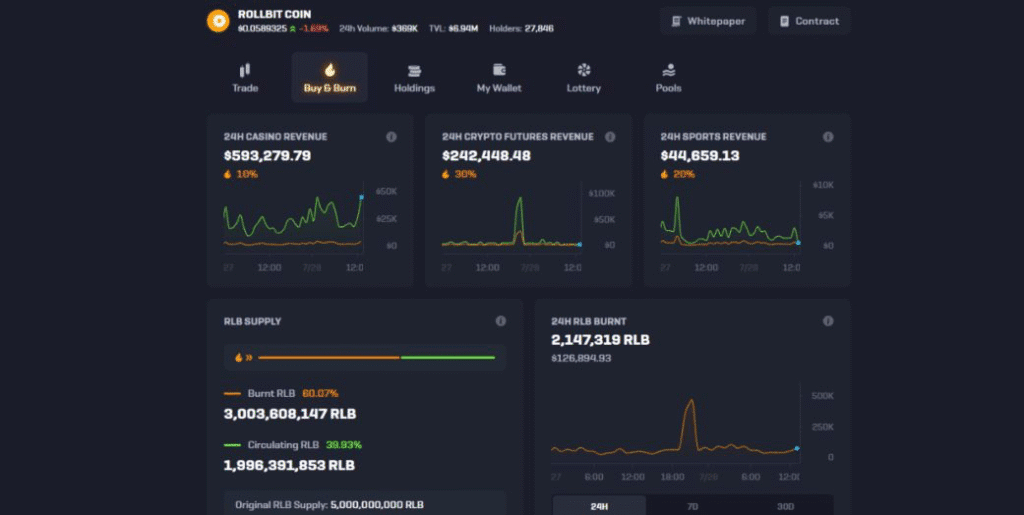Click the RLB Supply info icon
This screenshot has height=515, width=1024.
[501, 321]
